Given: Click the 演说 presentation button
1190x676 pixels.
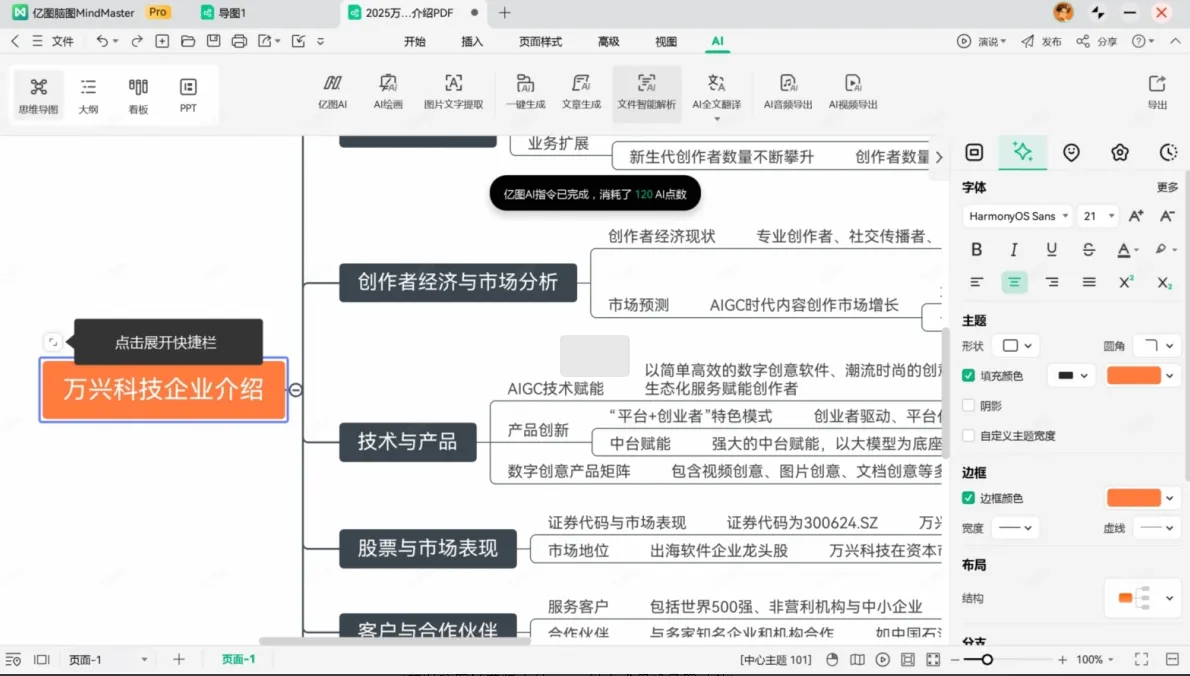Looking at the screenshot, I should [981, 41].
